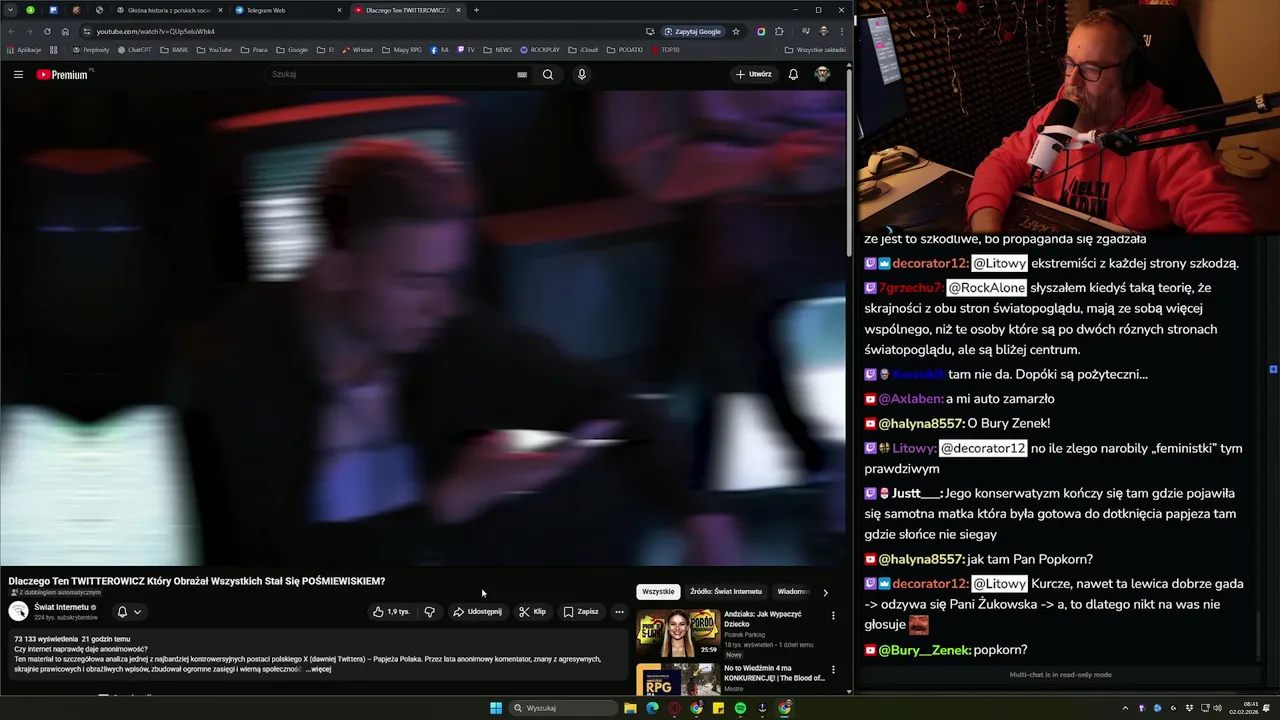Start voice search with microphone icon

[x=581, y=74]
